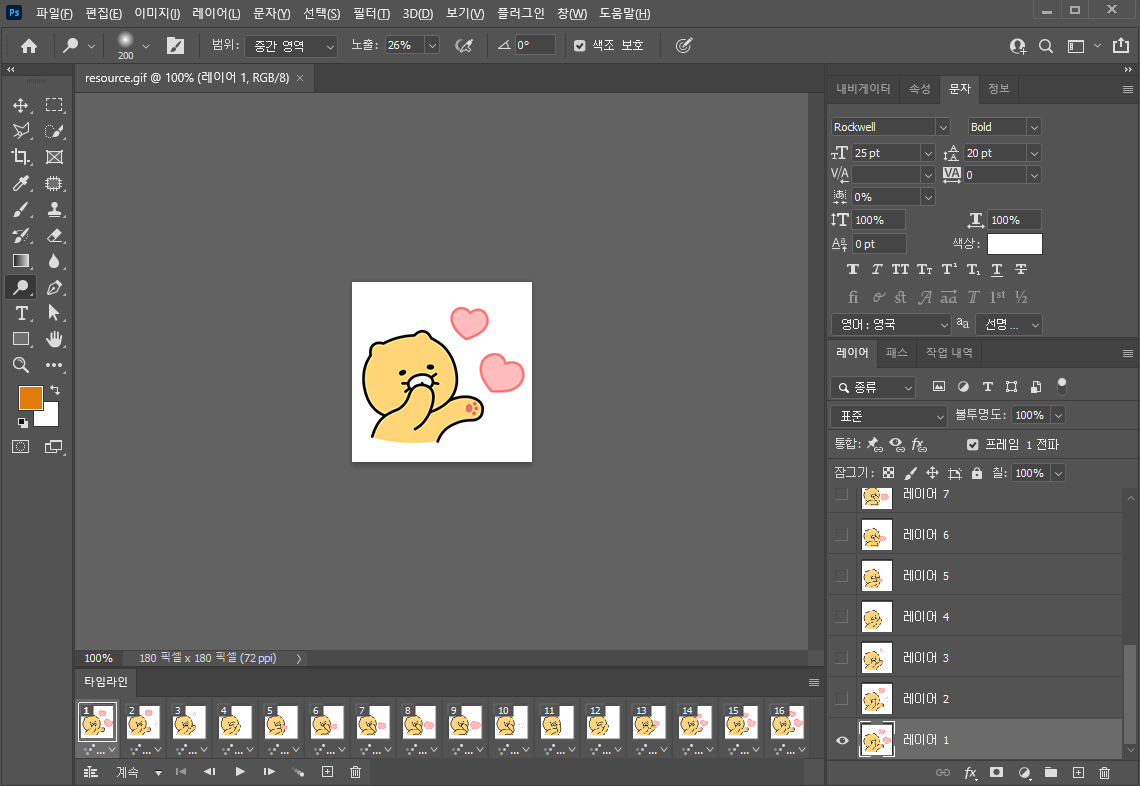Open the Search icon at top right
Image resolution: width=1140 pixels, height=786 pixels.
pos(1045,47)
